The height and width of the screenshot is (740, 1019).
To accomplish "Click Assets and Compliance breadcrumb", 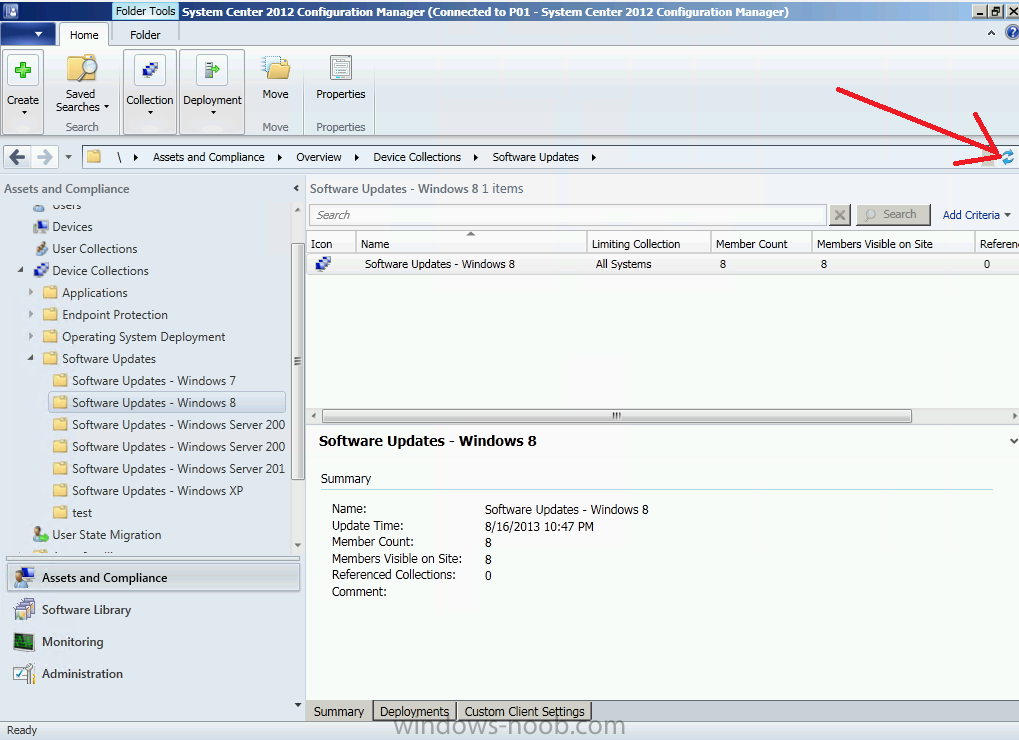I will point(209,157).
